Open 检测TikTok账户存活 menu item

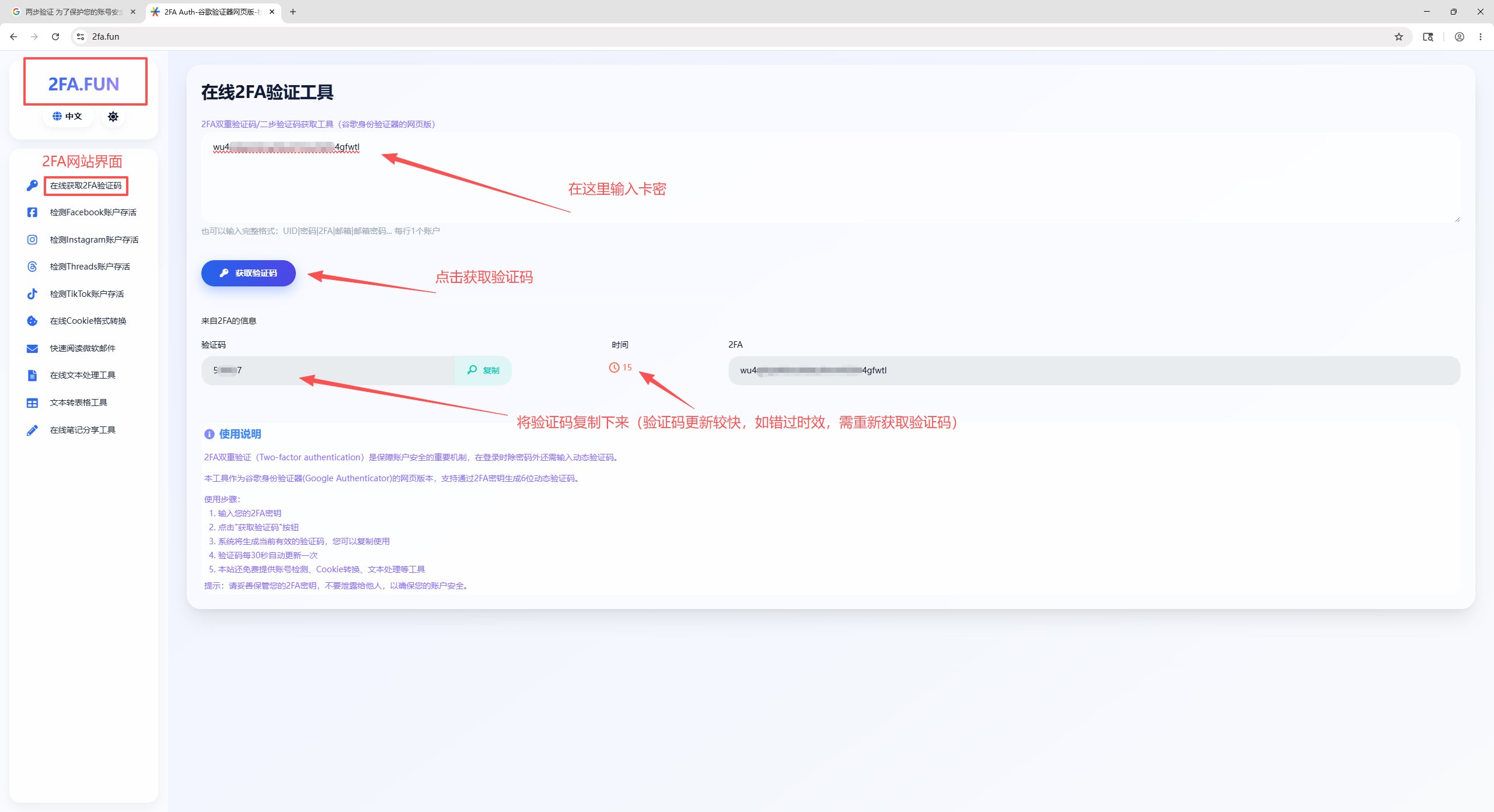pos(87,294)
